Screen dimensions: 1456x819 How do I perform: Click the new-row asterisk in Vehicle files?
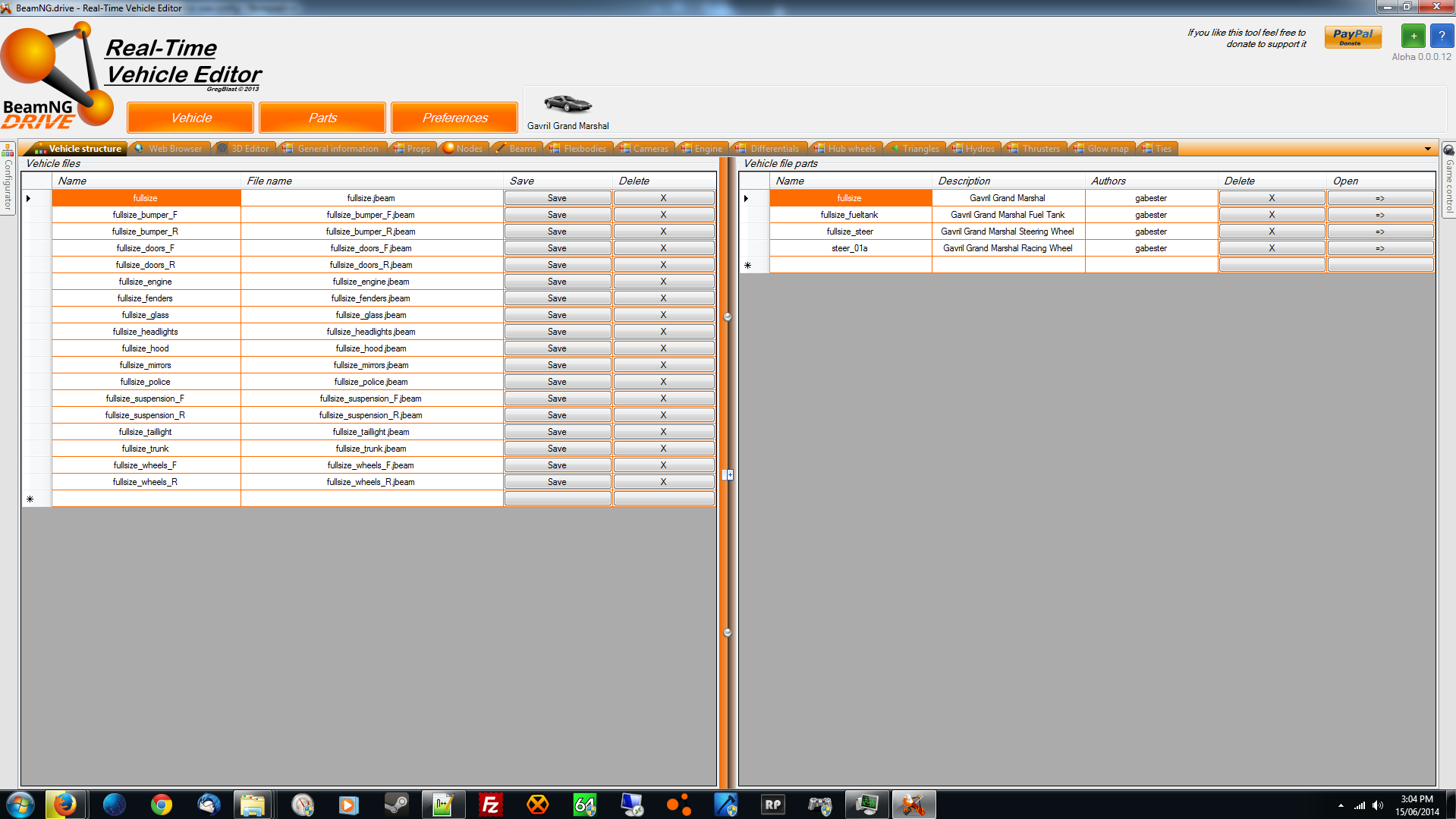coord(30,499)
